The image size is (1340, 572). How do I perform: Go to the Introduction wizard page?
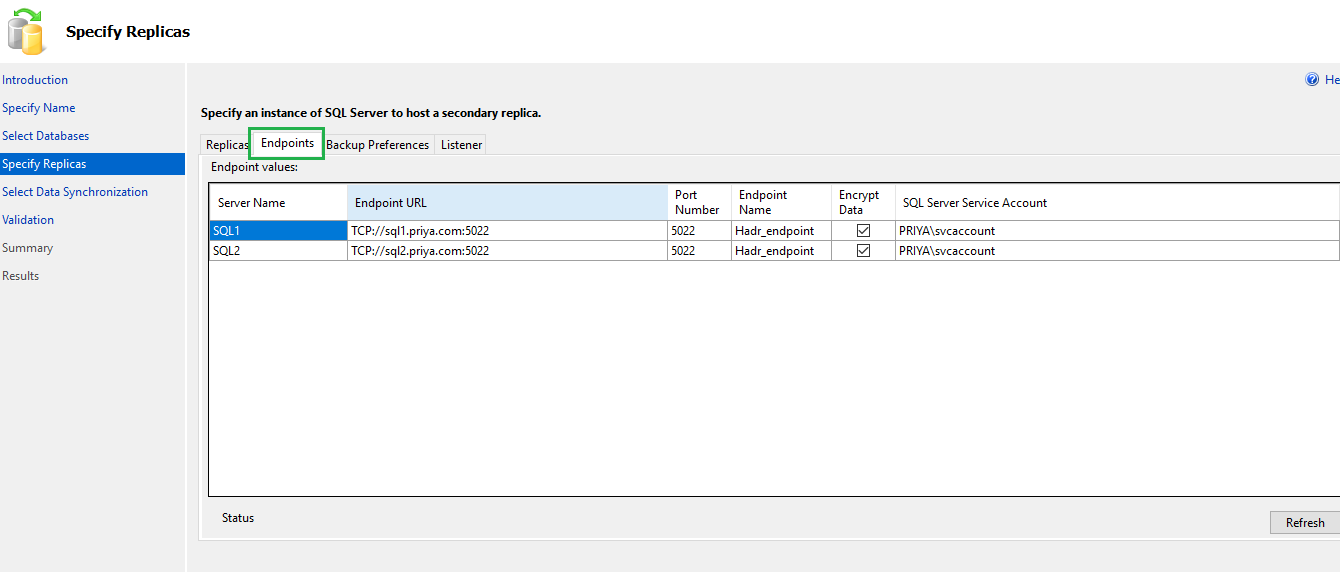(x=35, y=80)
